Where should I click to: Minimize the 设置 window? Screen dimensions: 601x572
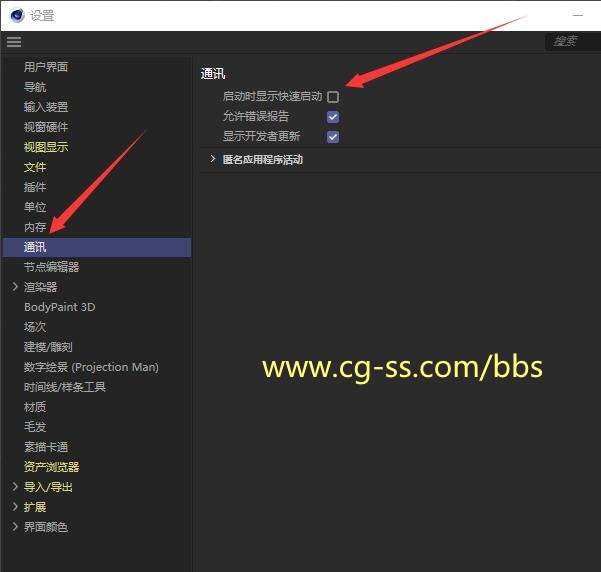[x=577, y=15]
